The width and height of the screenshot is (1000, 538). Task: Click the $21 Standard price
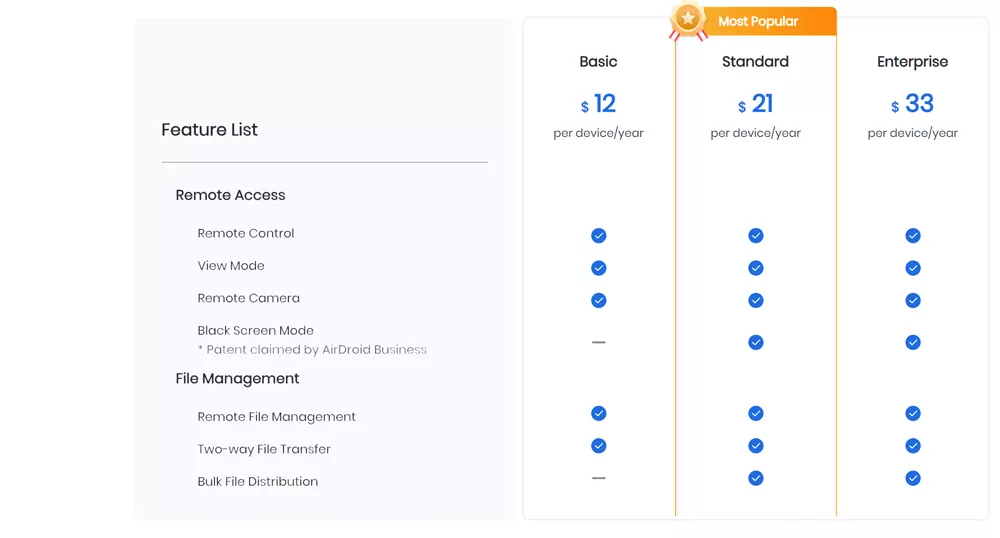click(x=755, y=104)
